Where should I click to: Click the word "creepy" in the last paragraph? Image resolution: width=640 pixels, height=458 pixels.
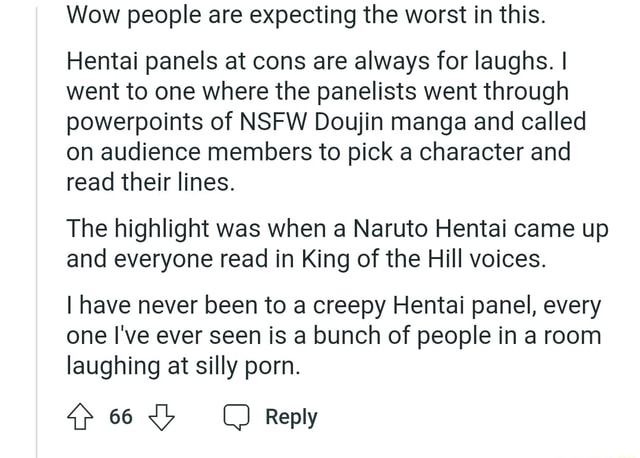[349, 306]
